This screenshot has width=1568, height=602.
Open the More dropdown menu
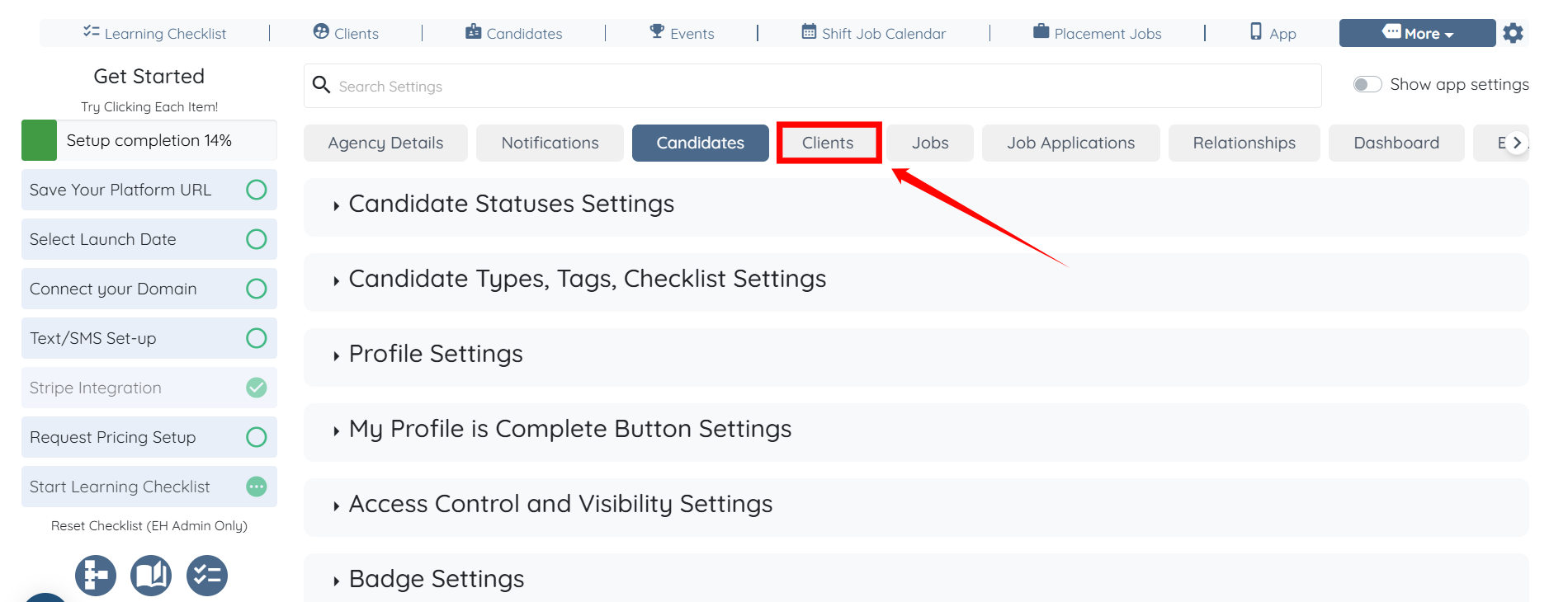1417,33
